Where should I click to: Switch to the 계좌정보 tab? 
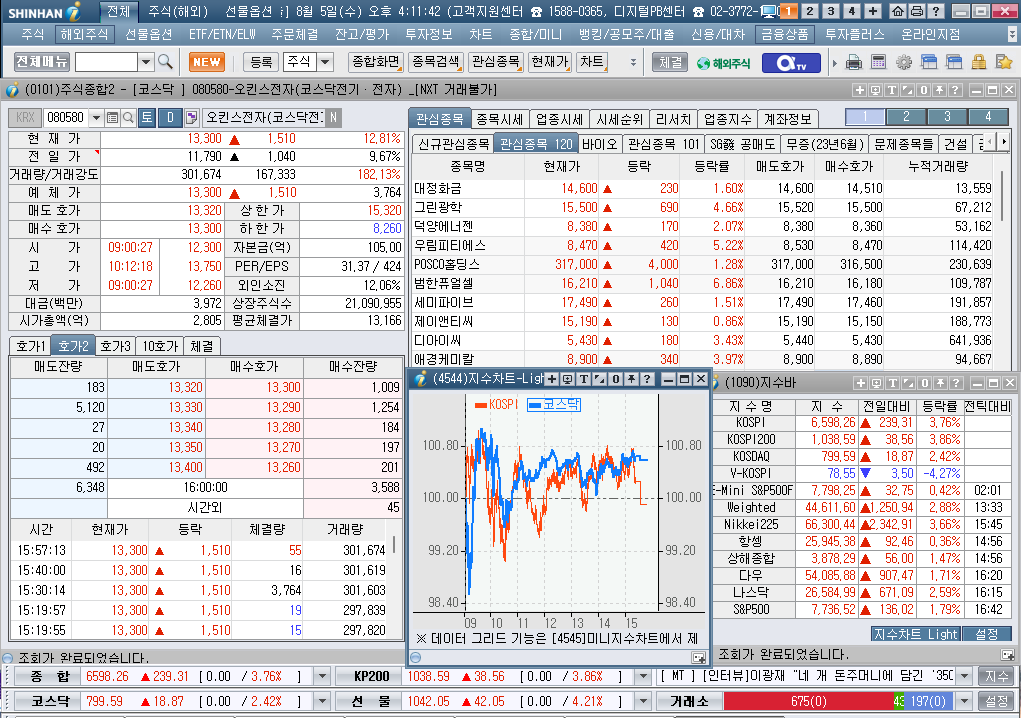tap(788, 119)
